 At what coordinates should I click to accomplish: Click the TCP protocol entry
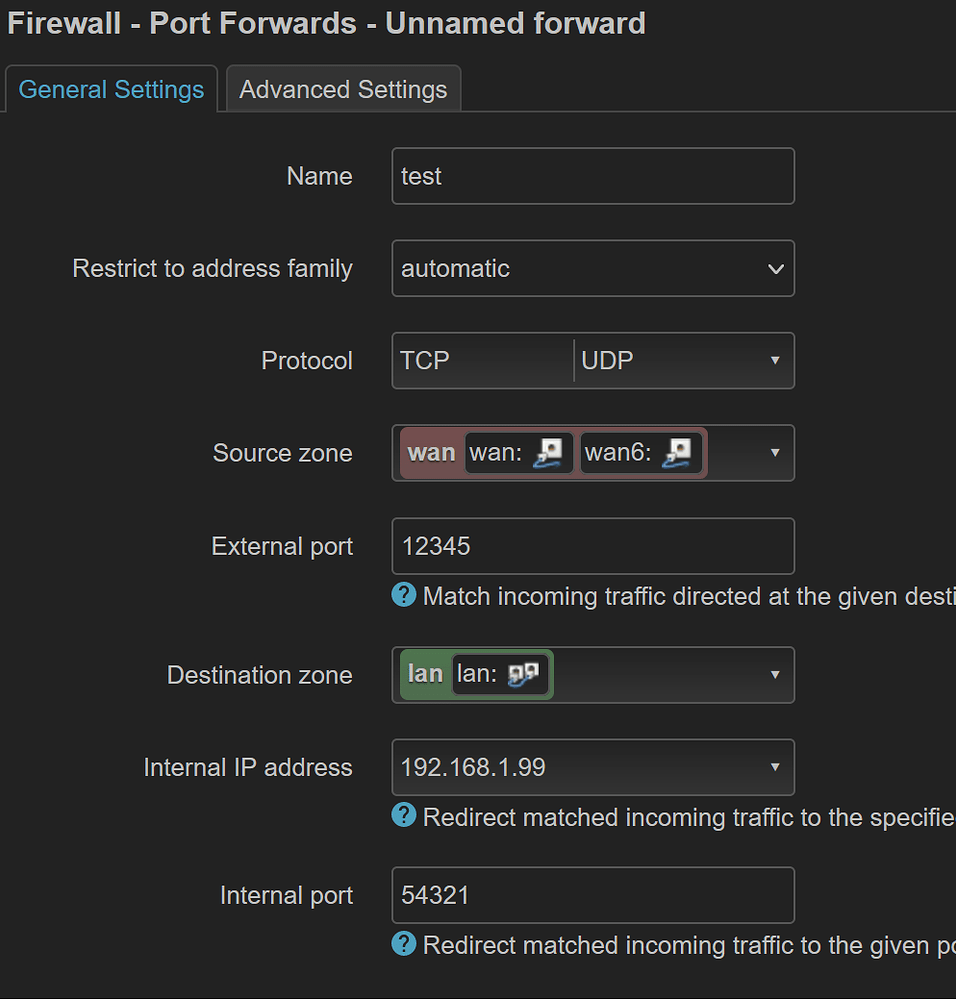425,360
